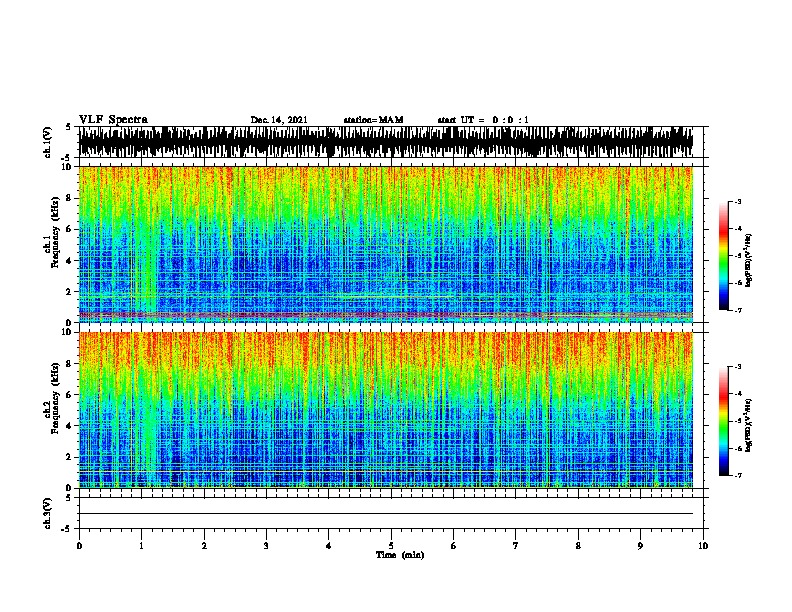
Task: Click the "ch.1(V)" waveform axis label
Action: [48, 142]
